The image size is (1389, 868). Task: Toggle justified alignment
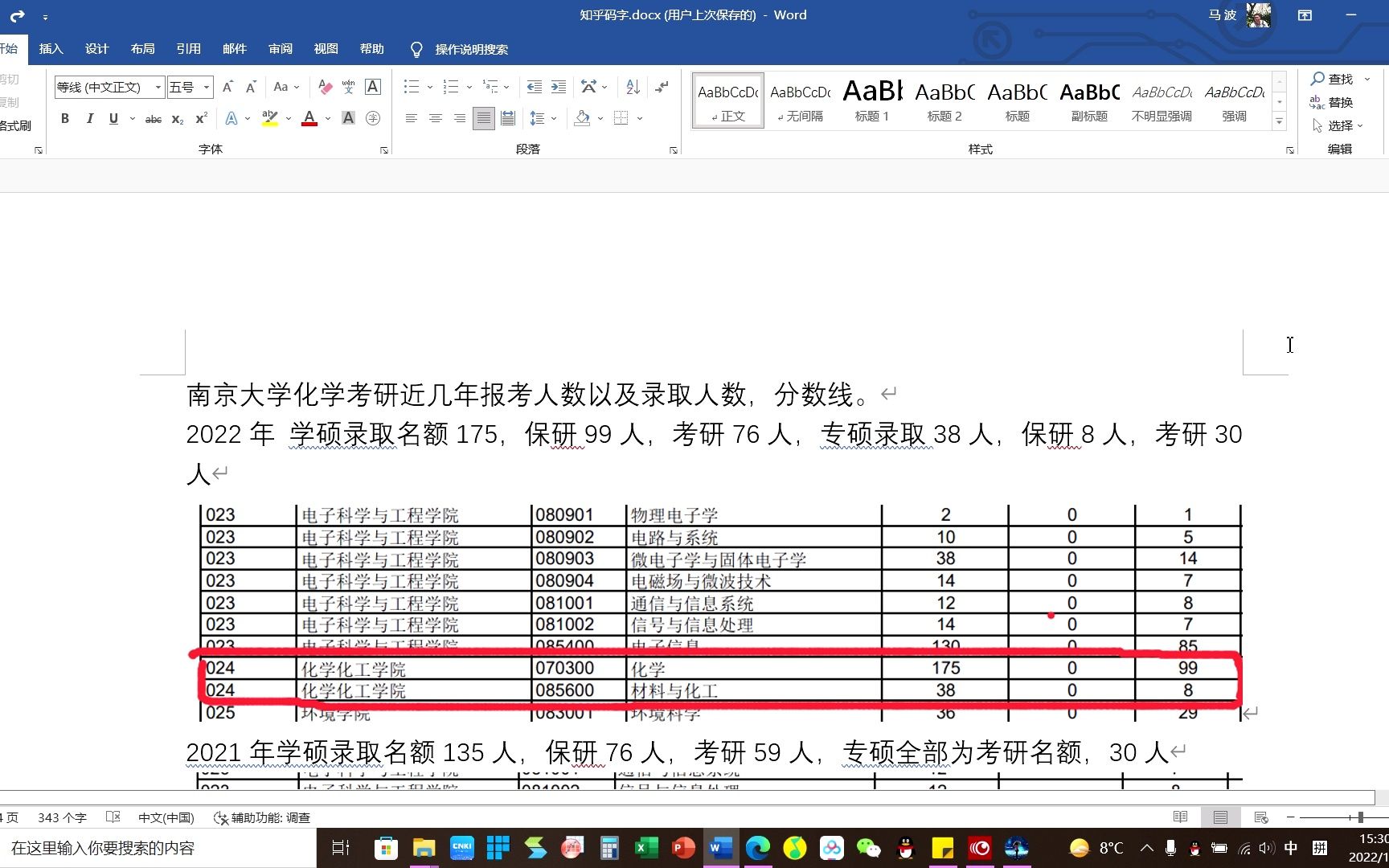(483, 118)
